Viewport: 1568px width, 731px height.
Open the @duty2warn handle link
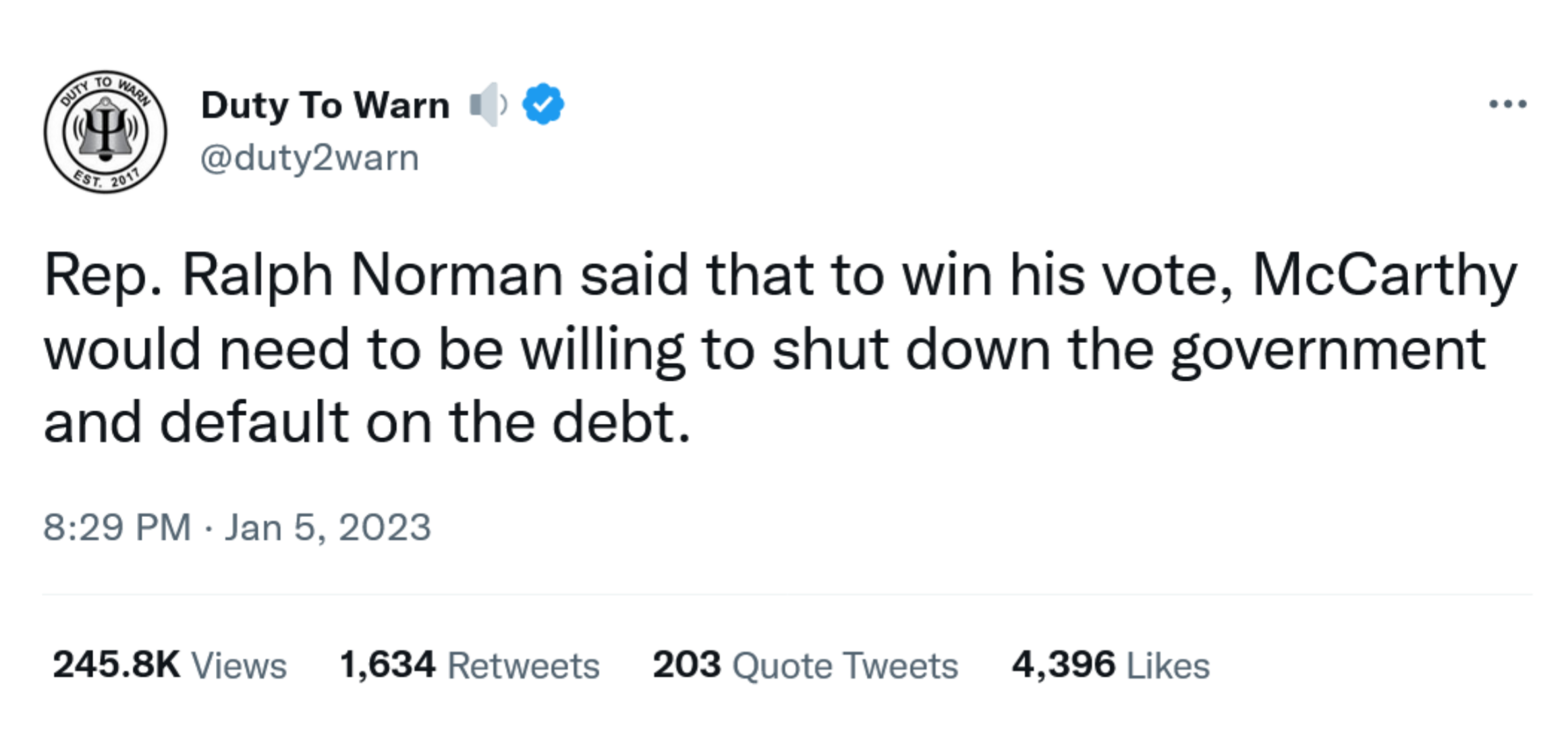(310, 158)
